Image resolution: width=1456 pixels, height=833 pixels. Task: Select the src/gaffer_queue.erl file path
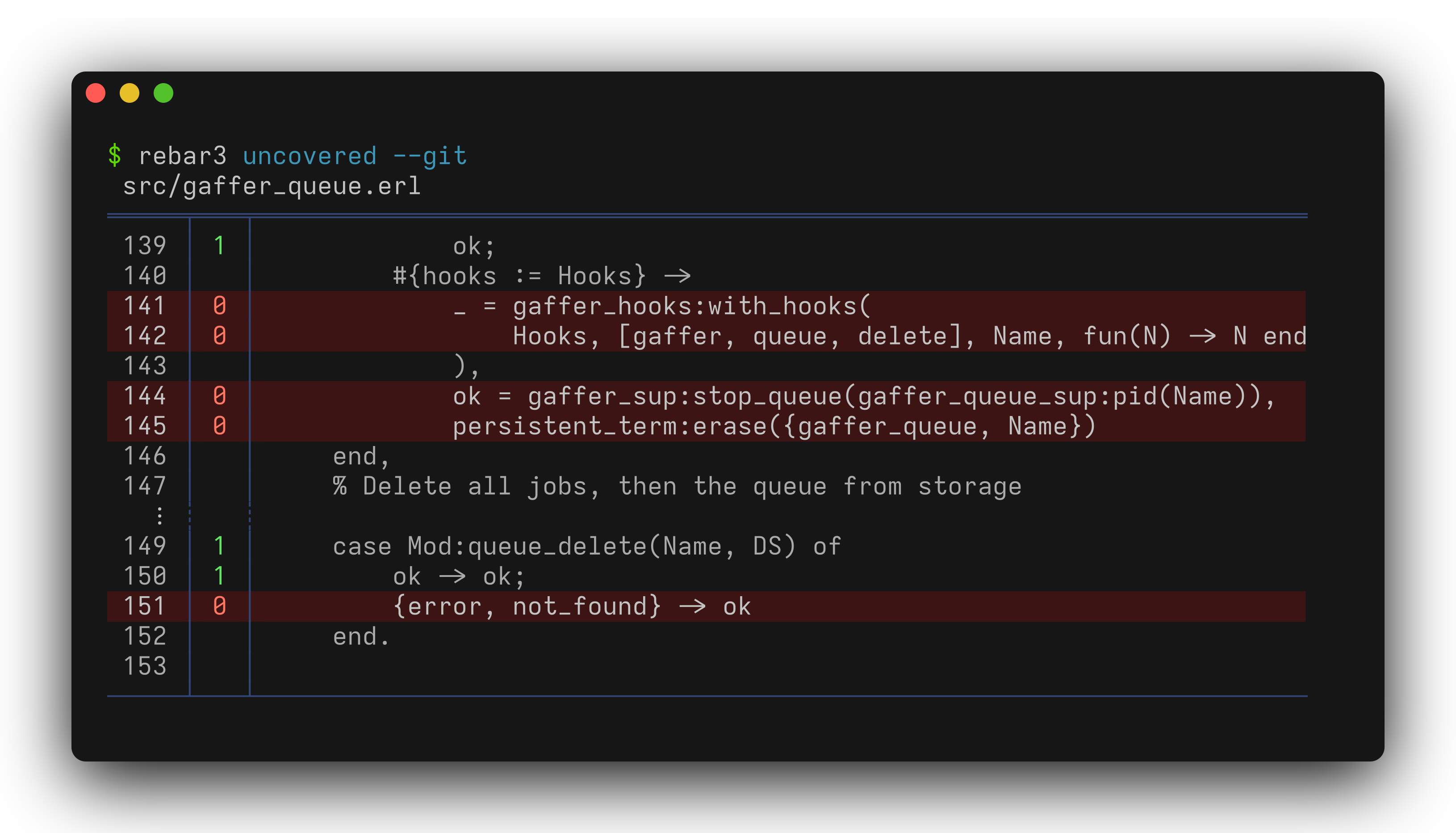272,186
